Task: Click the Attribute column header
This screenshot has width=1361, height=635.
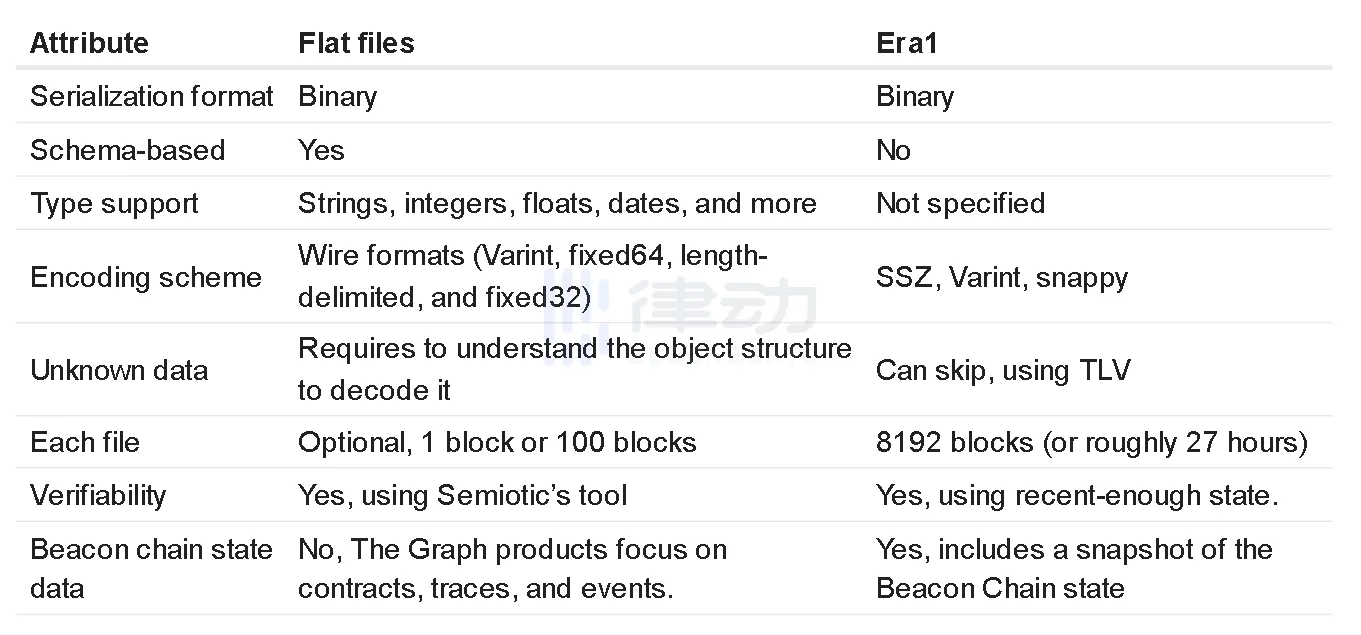Action: (89, 43)
